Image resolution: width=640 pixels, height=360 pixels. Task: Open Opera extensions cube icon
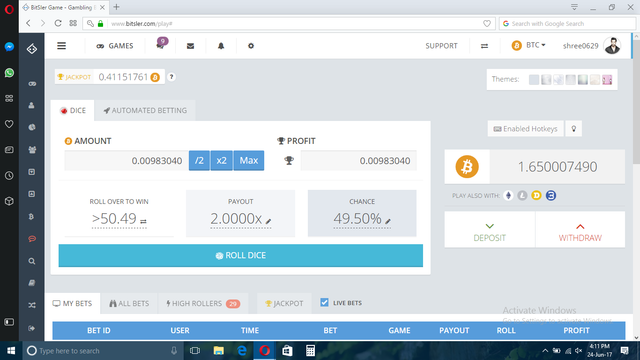9,201
